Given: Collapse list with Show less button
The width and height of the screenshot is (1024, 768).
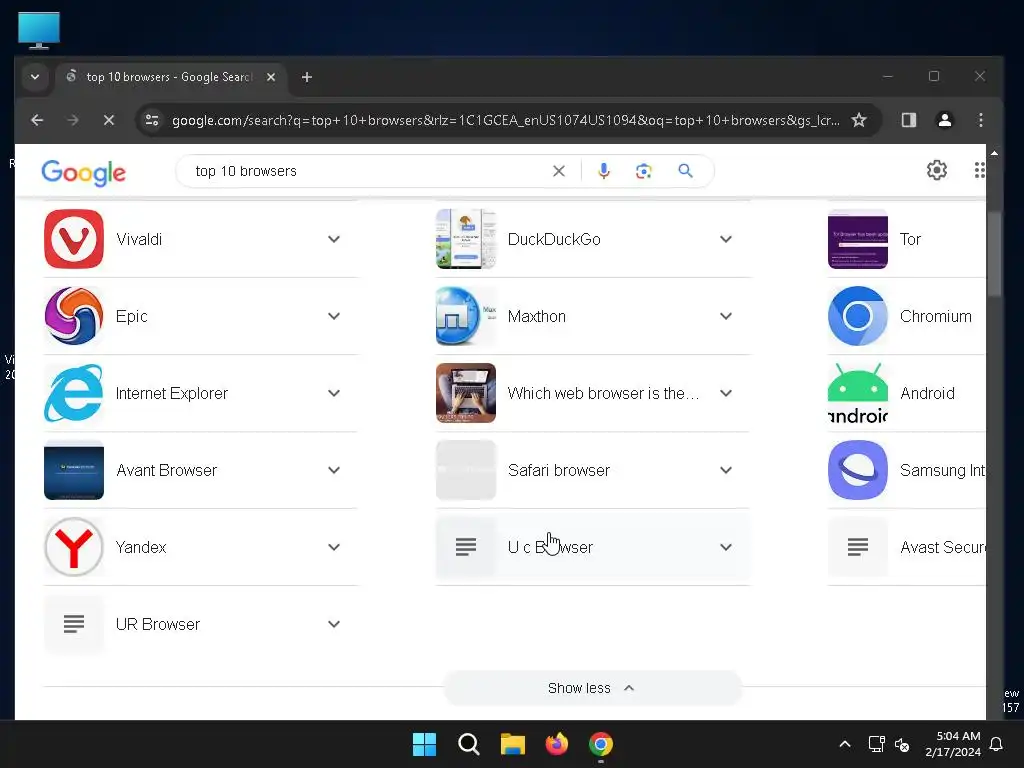Looking at the screenshot, I should (x=592, y=688).
